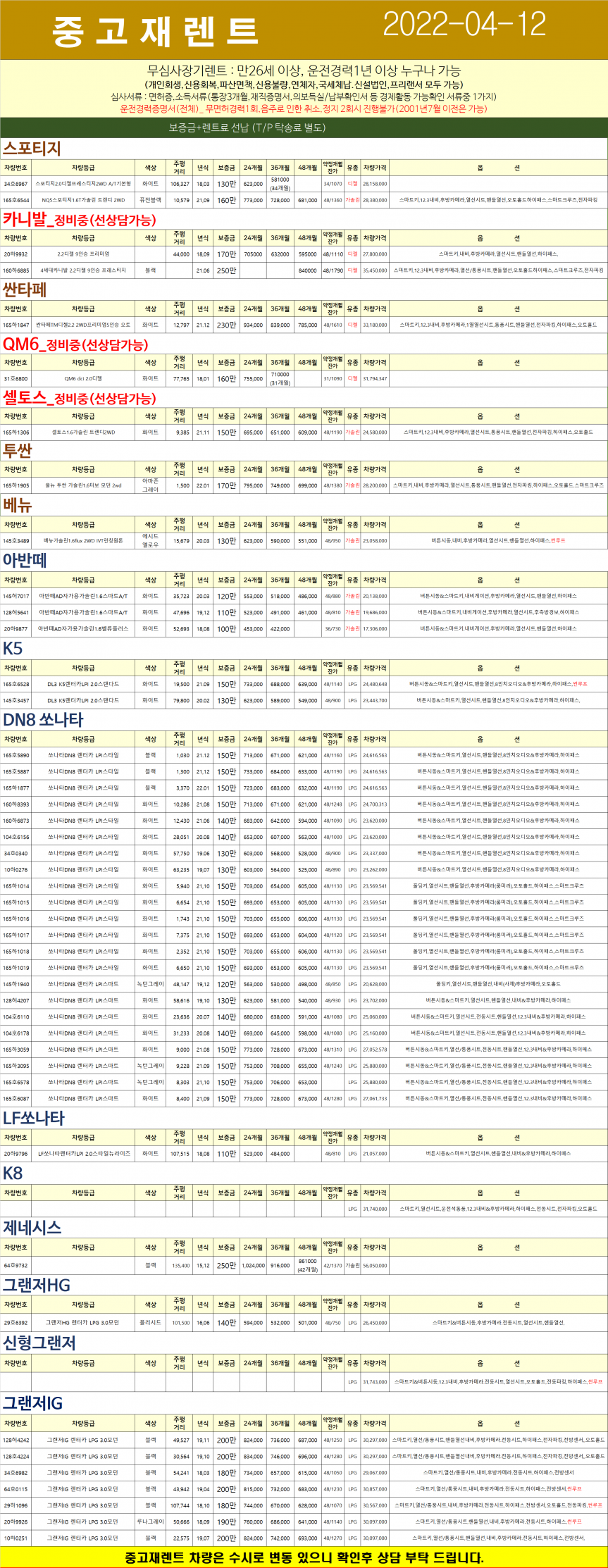The image size is (608, 1568).
Task: Click the date 2022-04-12 in the header
Action: [464, 25]
